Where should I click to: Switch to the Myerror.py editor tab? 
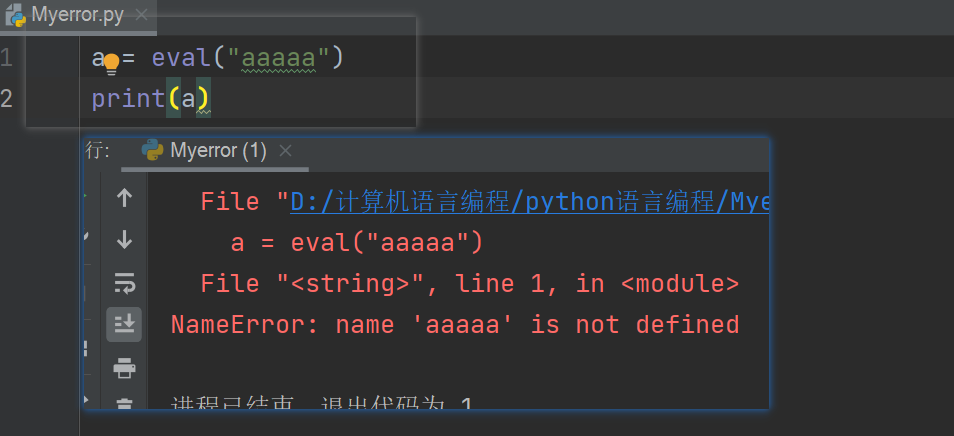coord(72,16)
